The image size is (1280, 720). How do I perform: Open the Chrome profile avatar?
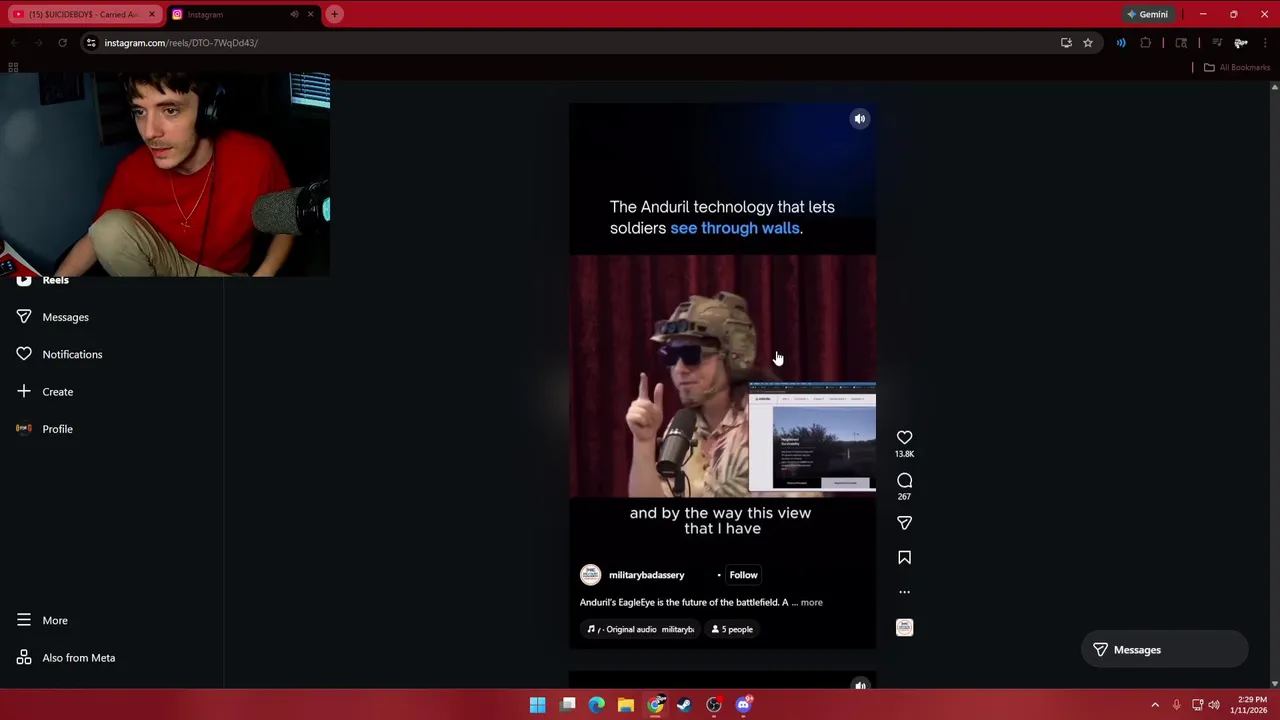click(1241, 43)
